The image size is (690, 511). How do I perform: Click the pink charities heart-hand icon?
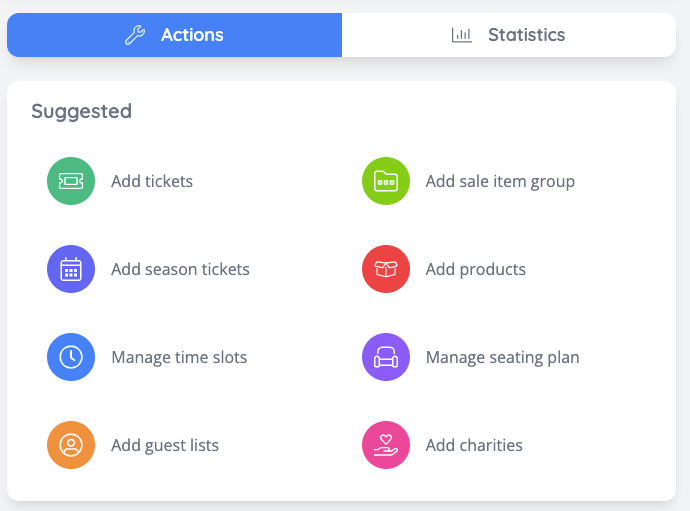tap(385, 446)
